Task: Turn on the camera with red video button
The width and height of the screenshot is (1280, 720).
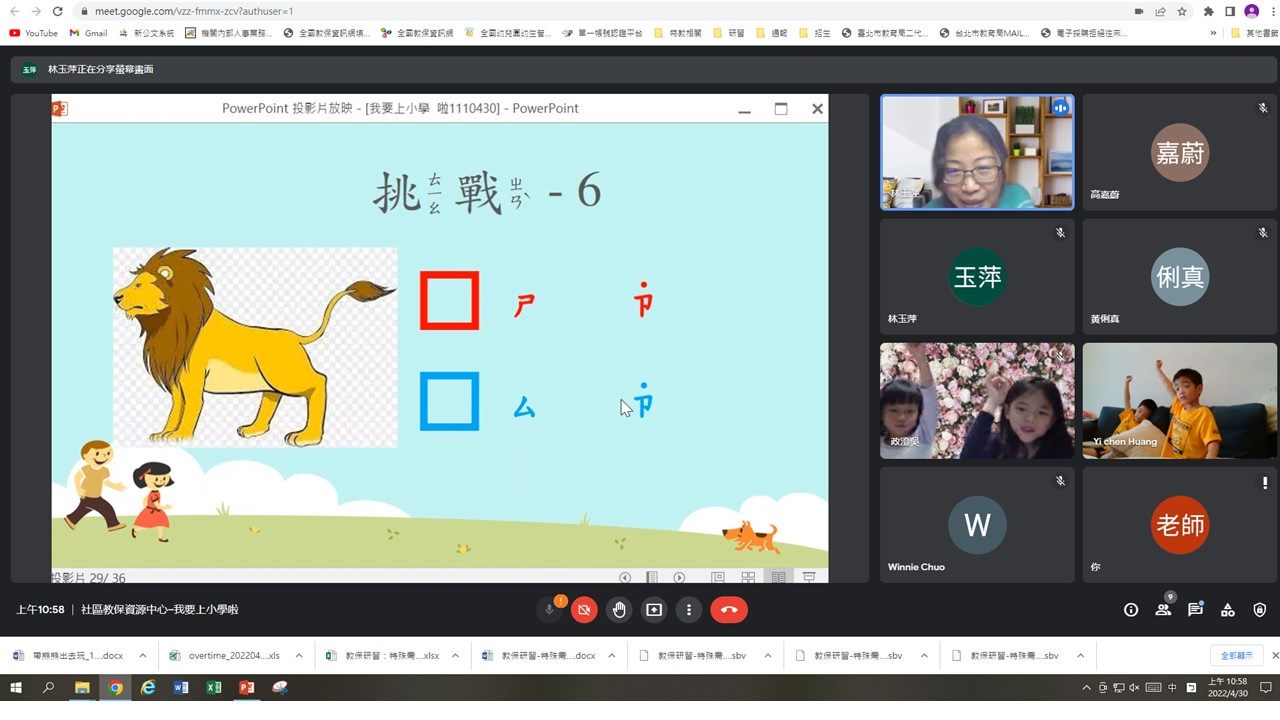Action: pyautogui.click(x=584, y=610)
